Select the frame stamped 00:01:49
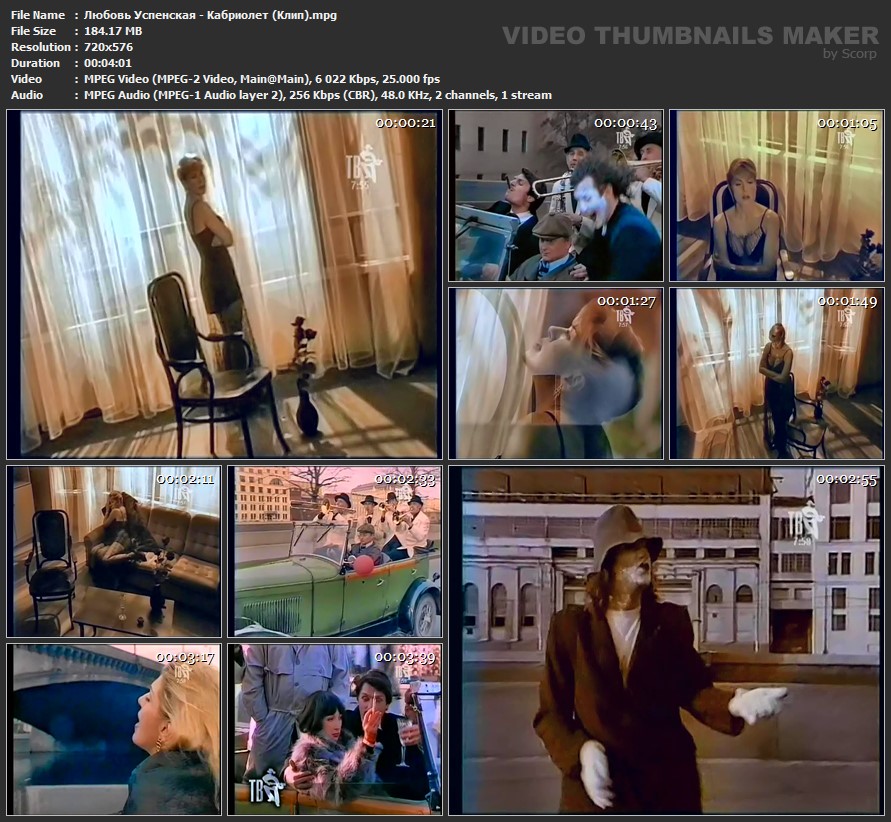891x822 pixels. coord(777,373)
